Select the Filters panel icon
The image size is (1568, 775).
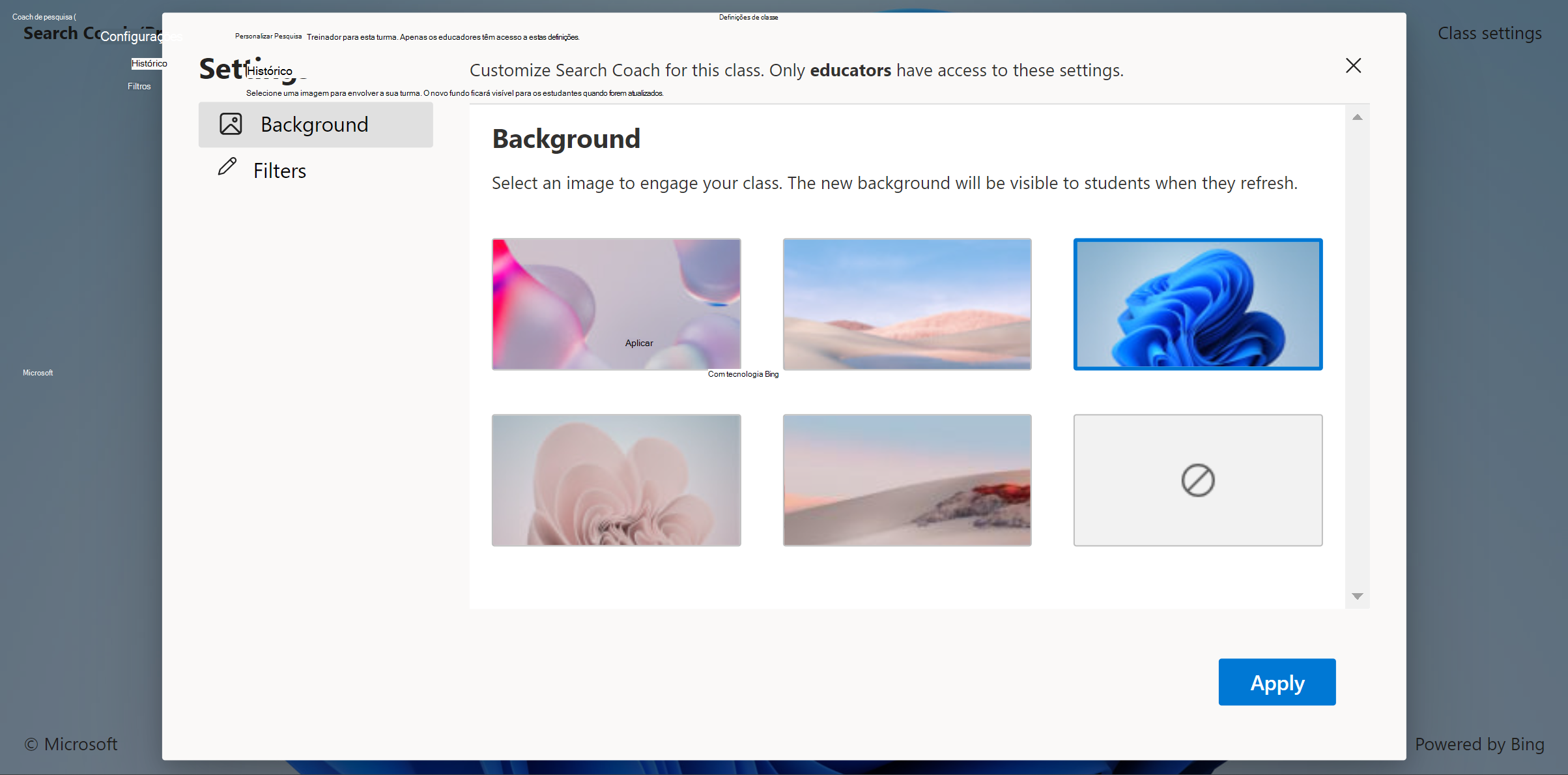[227, 168]
